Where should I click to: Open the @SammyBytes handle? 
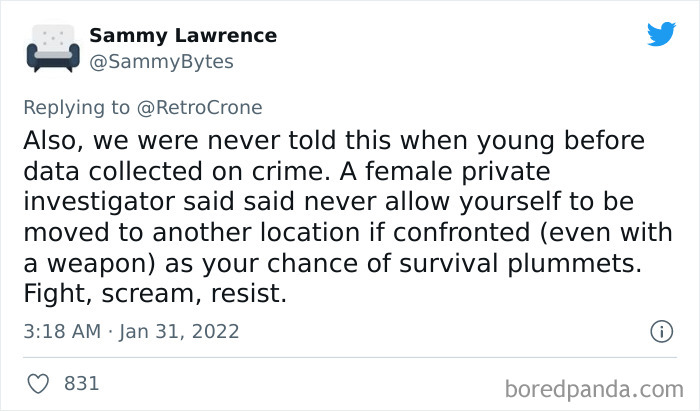(x=161, y=61)
